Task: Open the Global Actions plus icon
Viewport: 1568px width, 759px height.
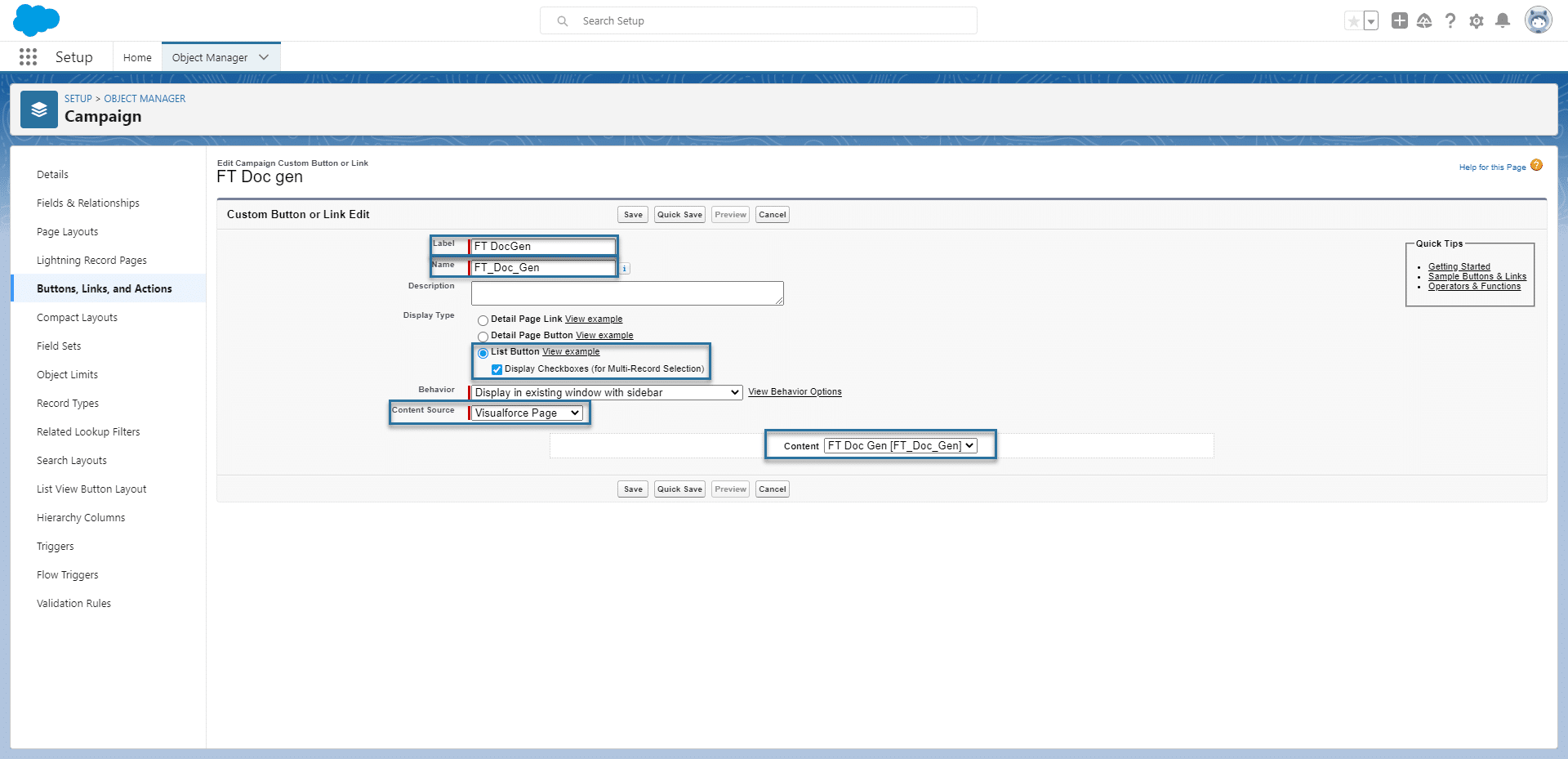Action: tap(1399, 21)
